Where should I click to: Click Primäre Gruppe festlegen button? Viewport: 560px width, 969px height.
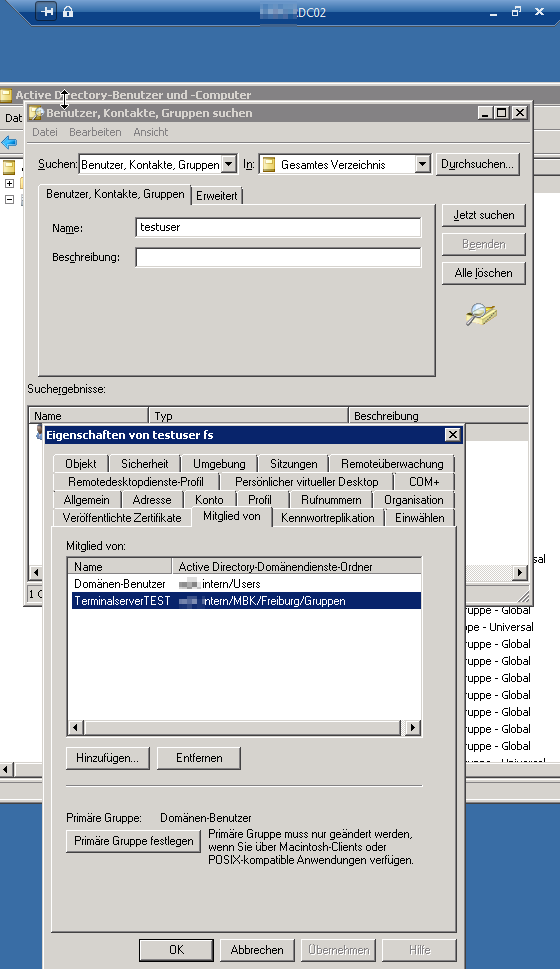tap(134, 841)
